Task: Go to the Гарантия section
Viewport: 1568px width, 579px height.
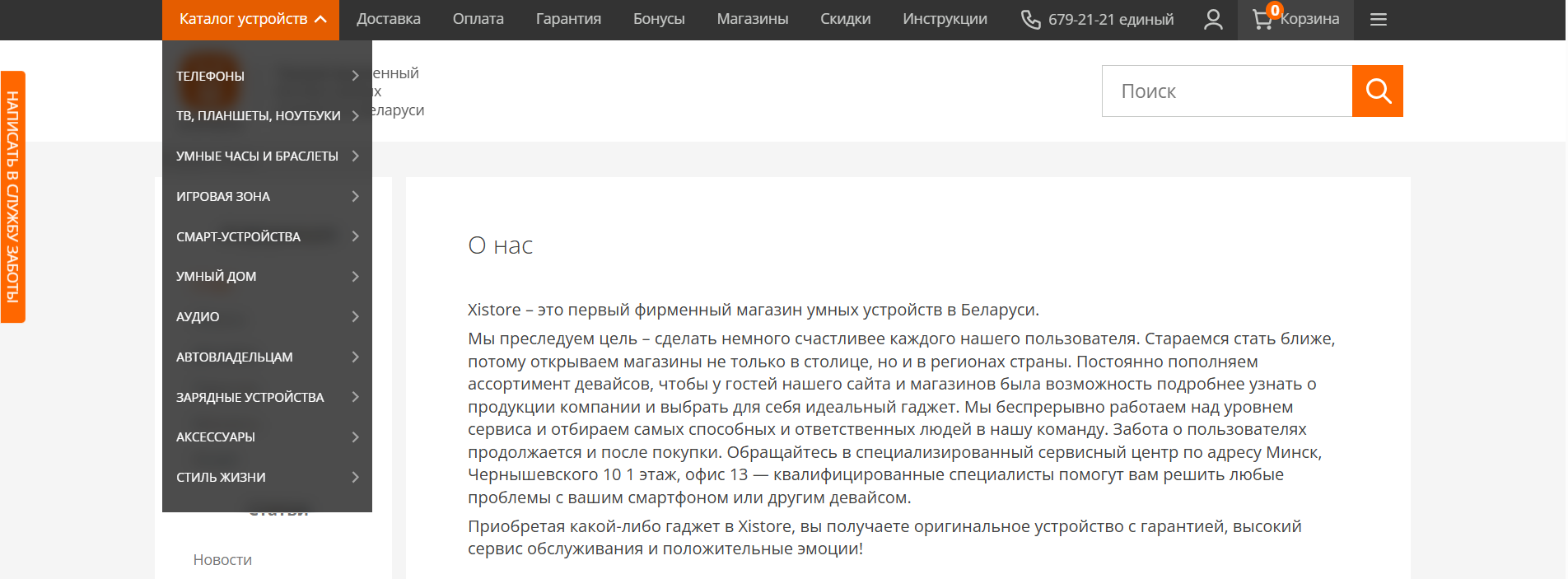Action: pos(568,19)
